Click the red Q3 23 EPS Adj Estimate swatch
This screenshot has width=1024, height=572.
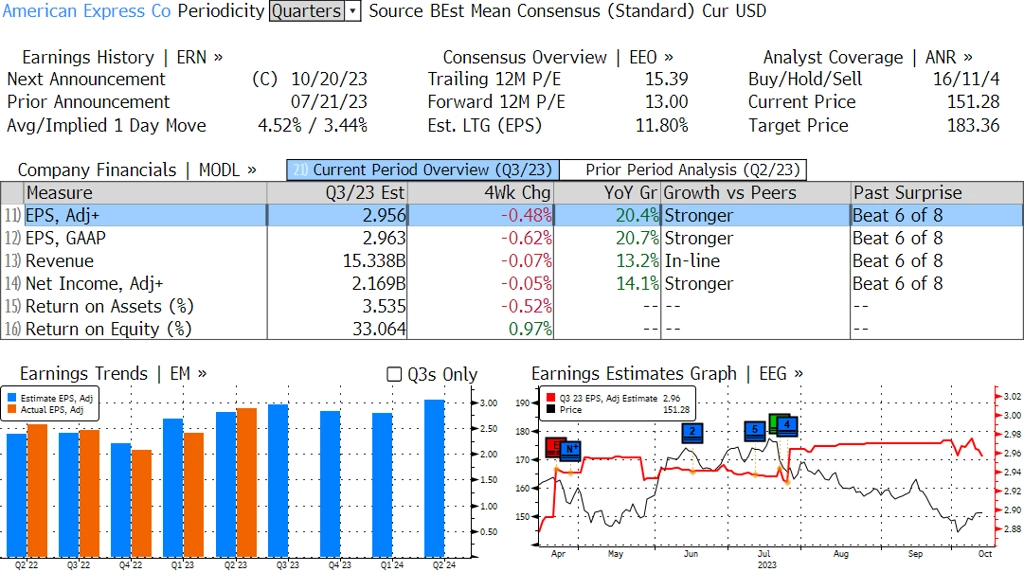pyautogui.click(x=551, y=398)
